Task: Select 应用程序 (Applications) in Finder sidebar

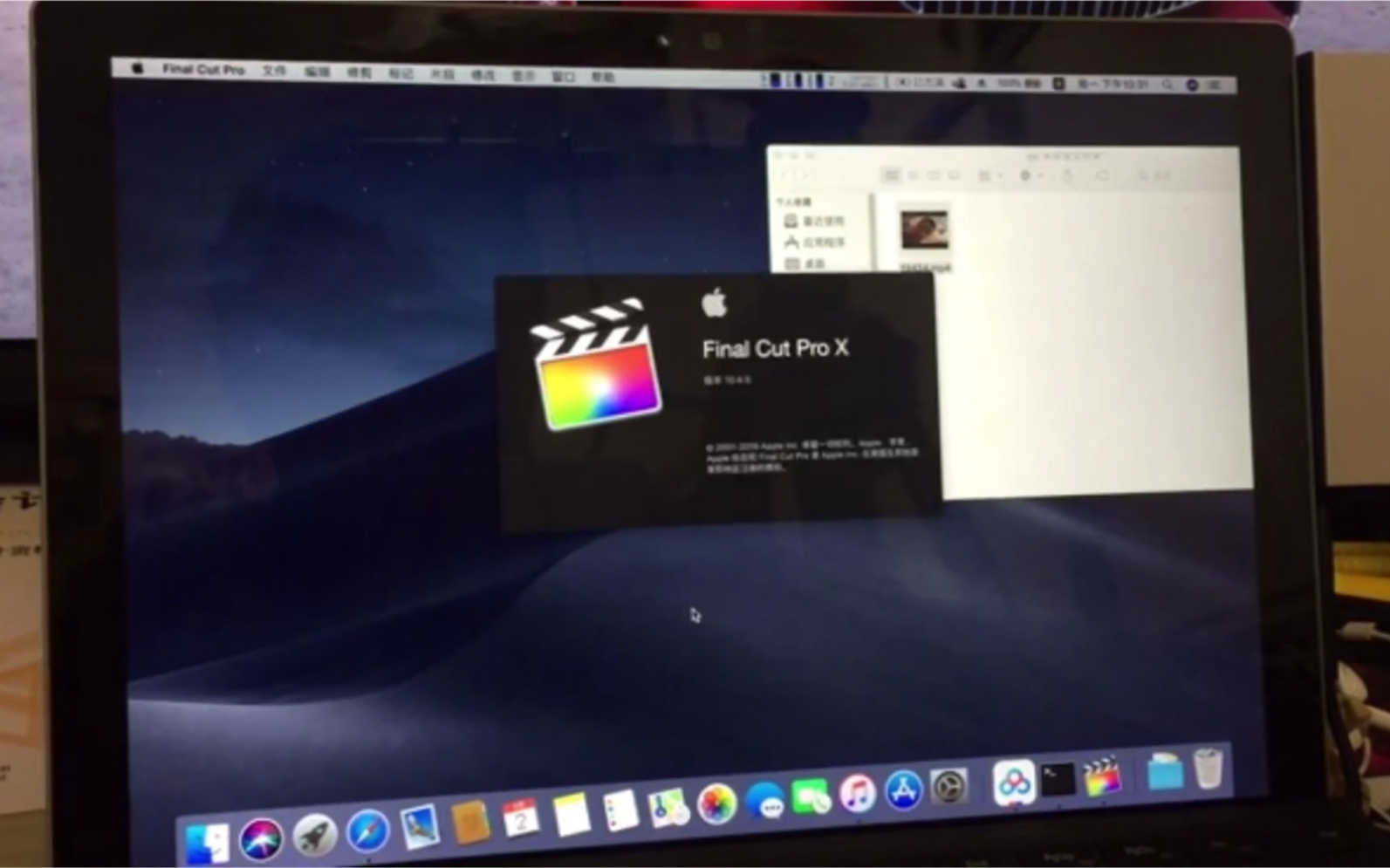Action: pyautogui.click(x=814, y=242)
